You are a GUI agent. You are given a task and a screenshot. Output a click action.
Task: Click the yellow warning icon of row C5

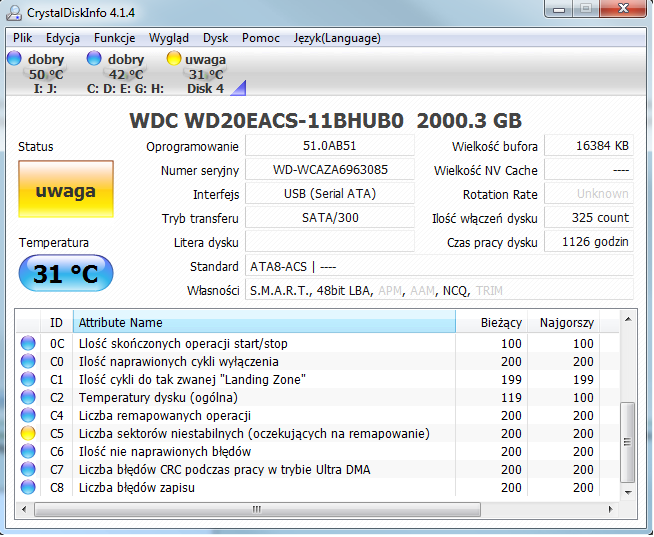[x=28, y=433]
